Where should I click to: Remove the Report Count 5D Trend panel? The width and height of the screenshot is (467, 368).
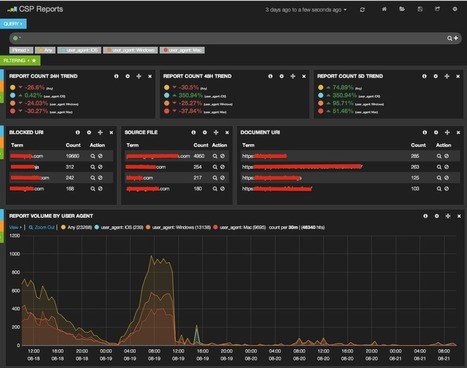[458, 76]
